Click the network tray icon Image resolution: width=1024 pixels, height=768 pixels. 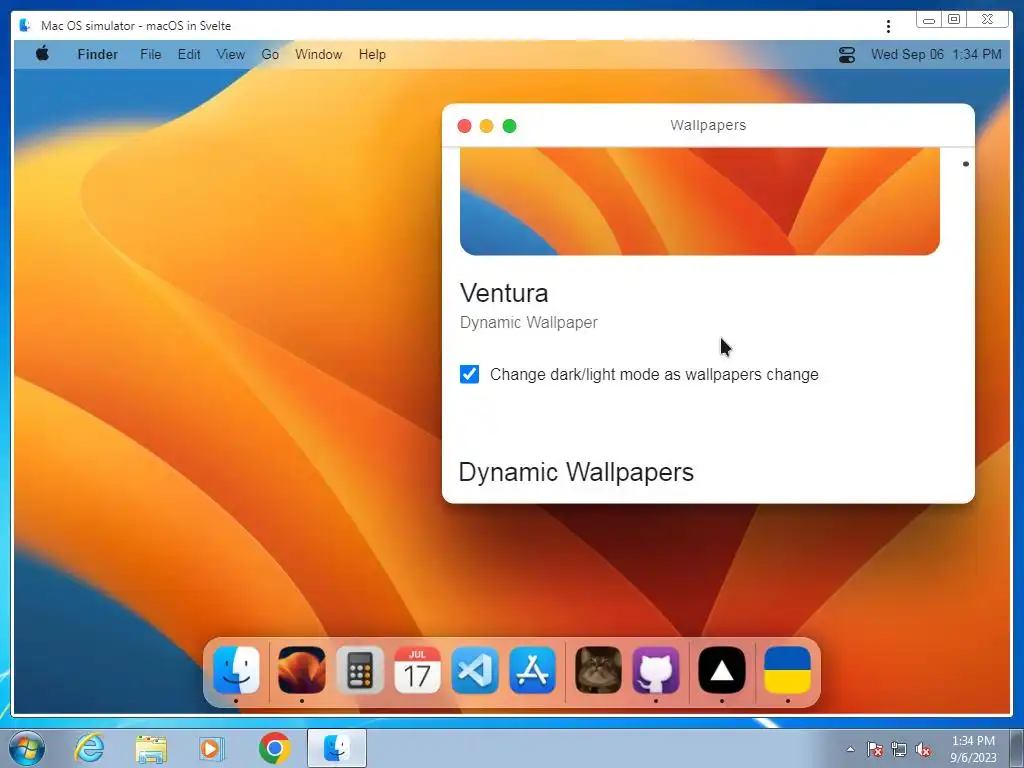pyautogui.click(x=899, y=749)
